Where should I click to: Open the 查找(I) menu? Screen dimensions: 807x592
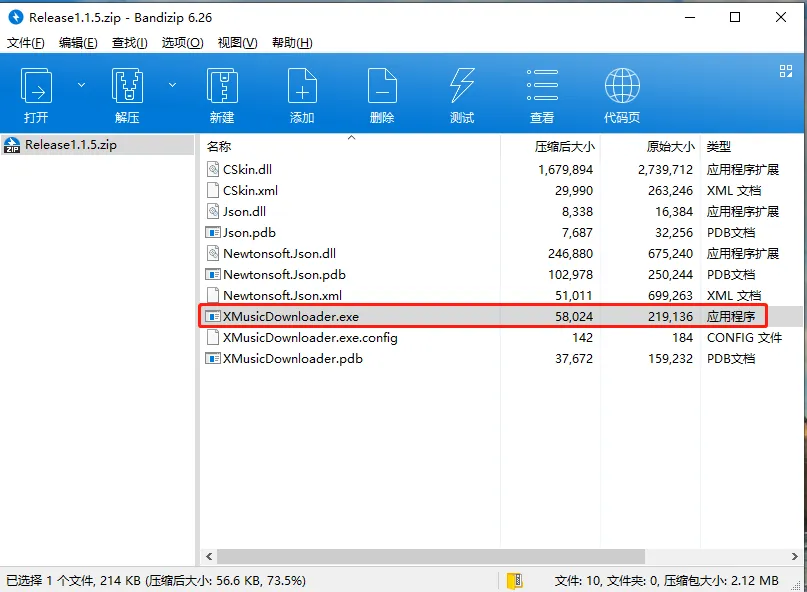coord(129,43)
